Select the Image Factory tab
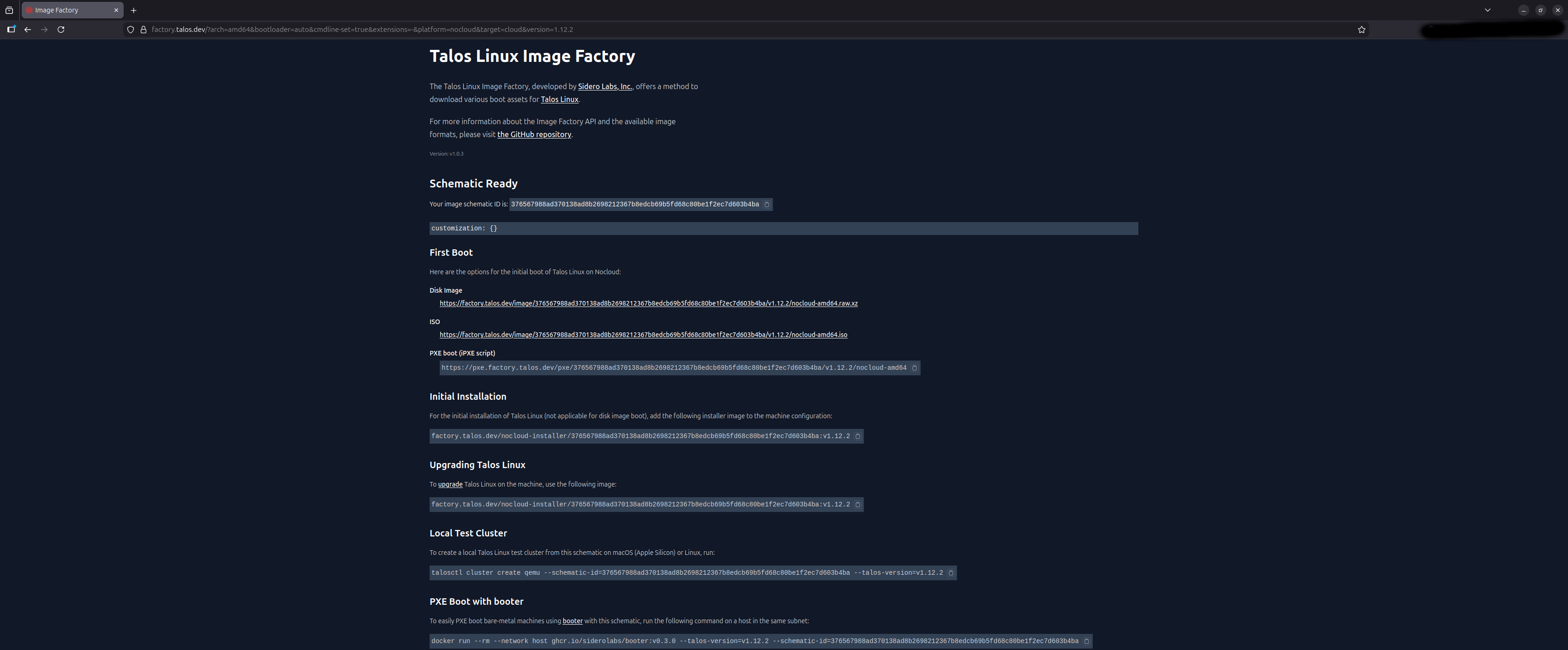The width and height of the screenshot is (1568, 650). click(x=67, y=10)
